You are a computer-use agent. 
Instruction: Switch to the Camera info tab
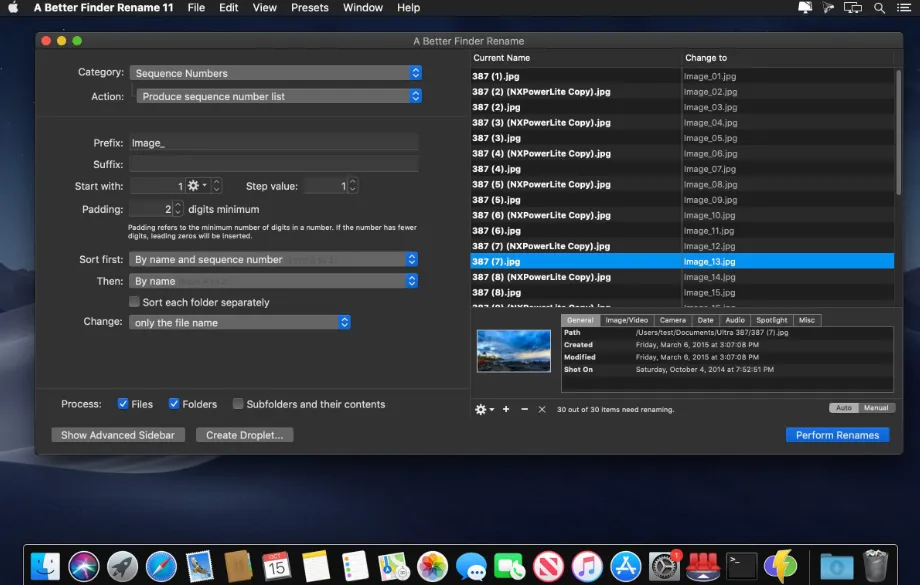click(x=672, y=320)
